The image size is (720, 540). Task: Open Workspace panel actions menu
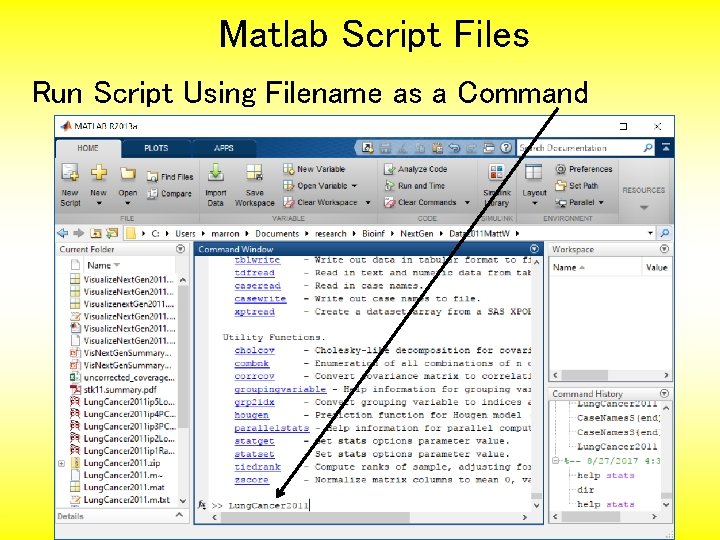(664, 249)
